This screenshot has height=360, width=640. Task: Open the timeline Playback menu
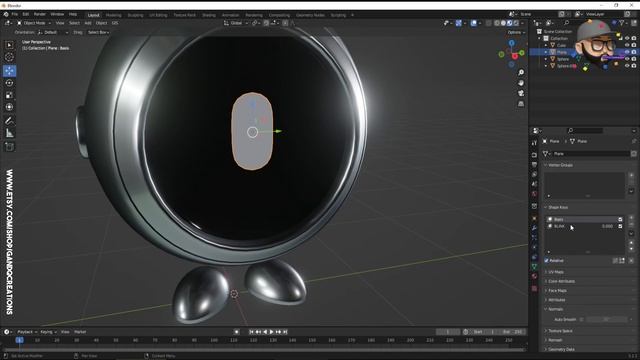27,332
